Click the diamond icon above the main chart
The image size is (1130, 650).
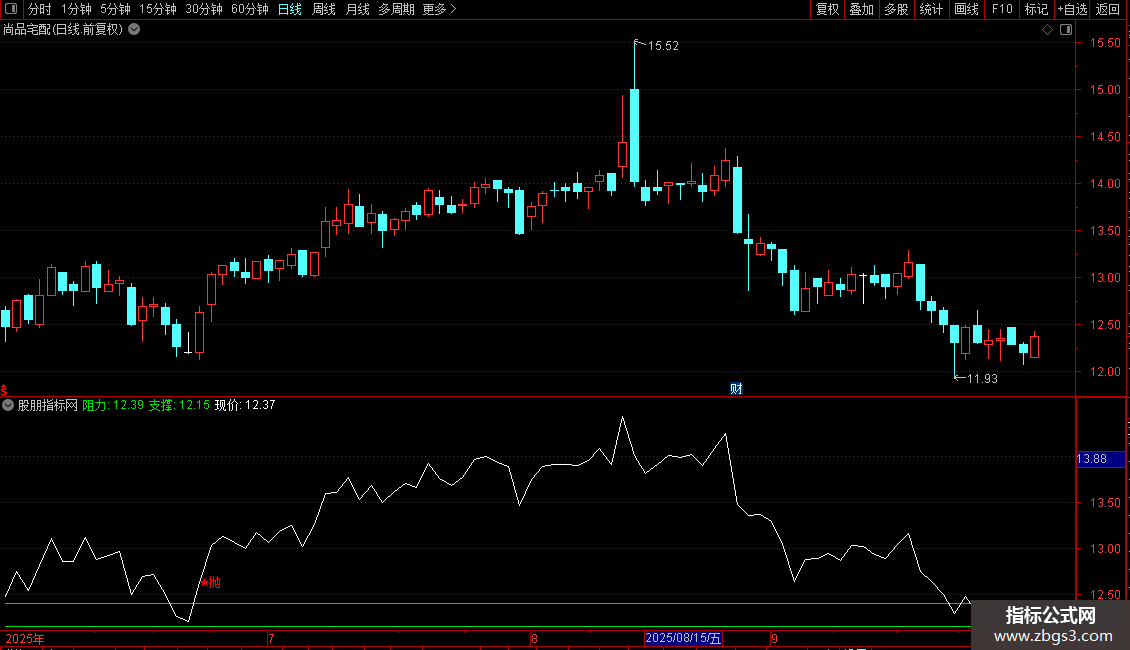click(x=1047, y=30)
